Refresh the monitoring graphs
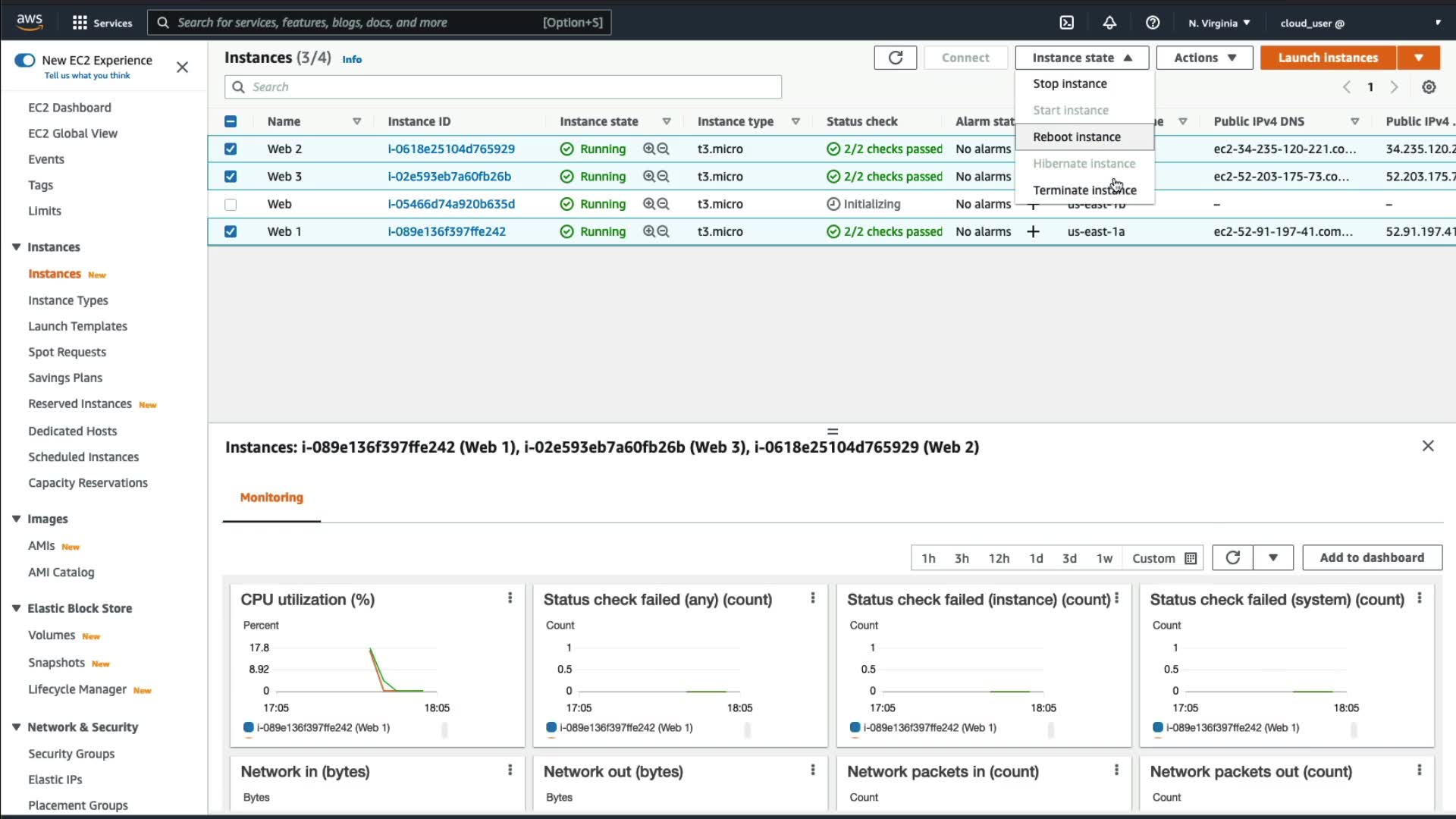 pyautogui.click(x=1232, y=558)
